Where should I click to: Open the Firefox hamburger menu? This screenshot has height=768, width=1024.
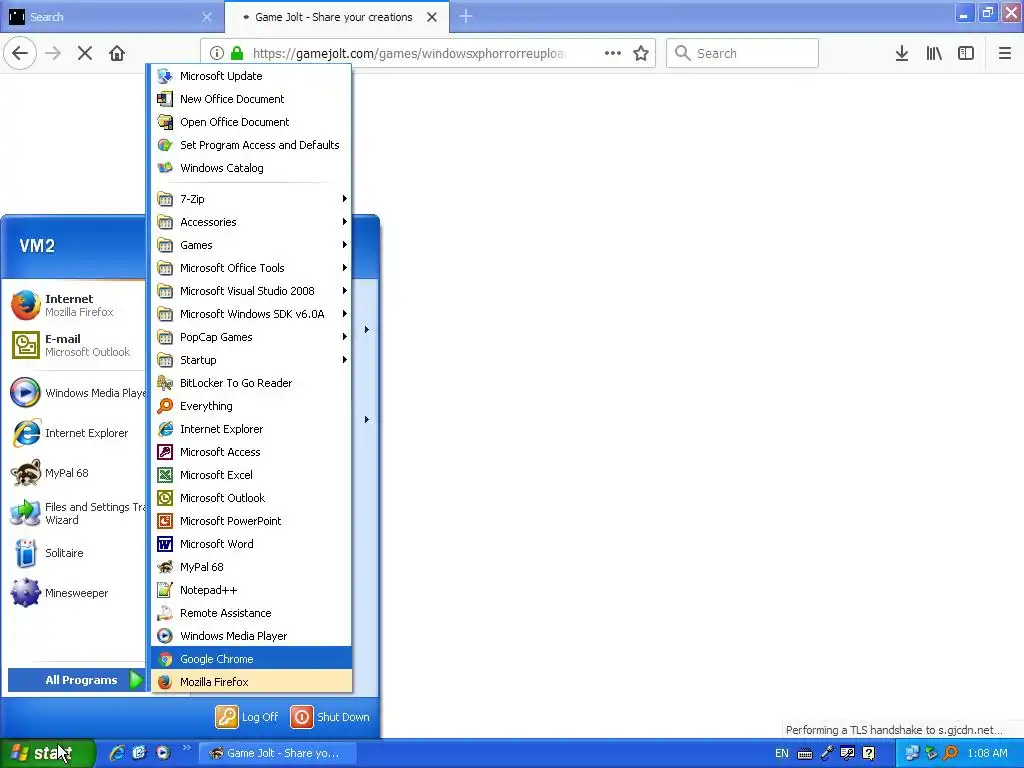1004,53
